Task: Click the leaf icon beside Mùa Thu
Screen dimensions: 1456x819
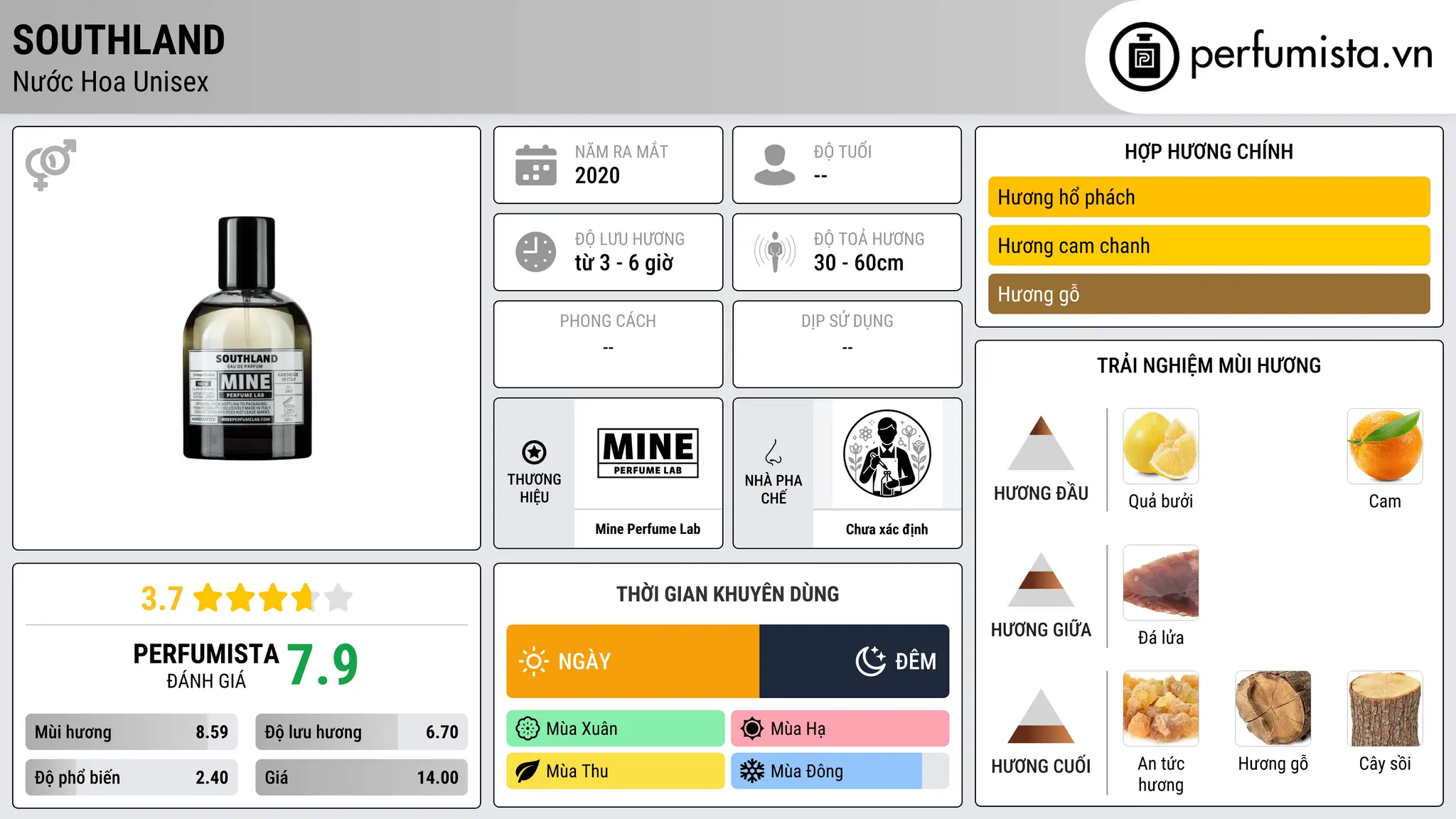Action: click(528, 771)
